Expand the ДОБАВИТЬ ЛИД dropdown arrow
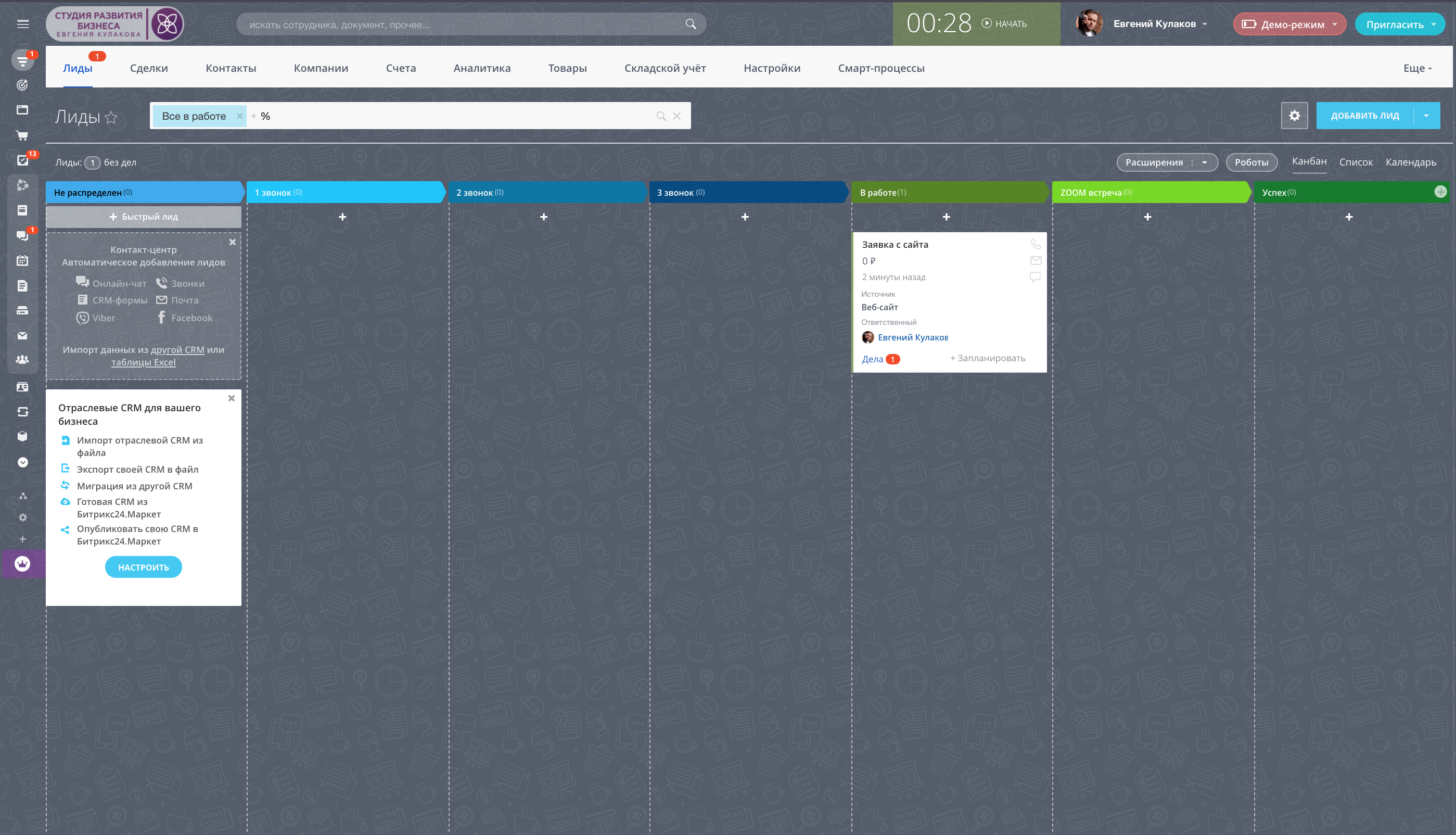1456x835 pixels. click(1426, 116)
